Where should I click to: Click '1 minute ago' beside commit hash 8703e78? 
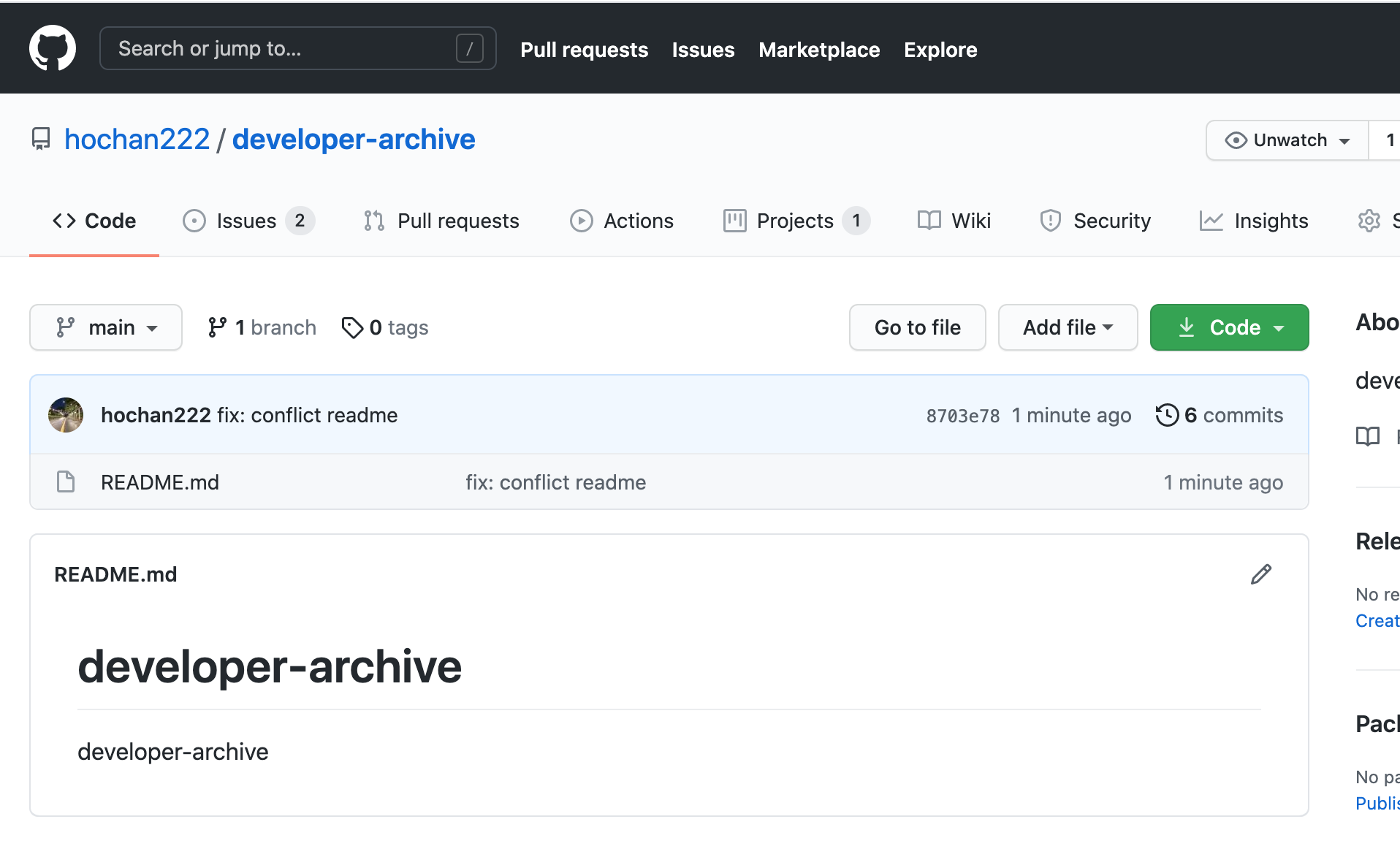click(x=1071, y=415)
